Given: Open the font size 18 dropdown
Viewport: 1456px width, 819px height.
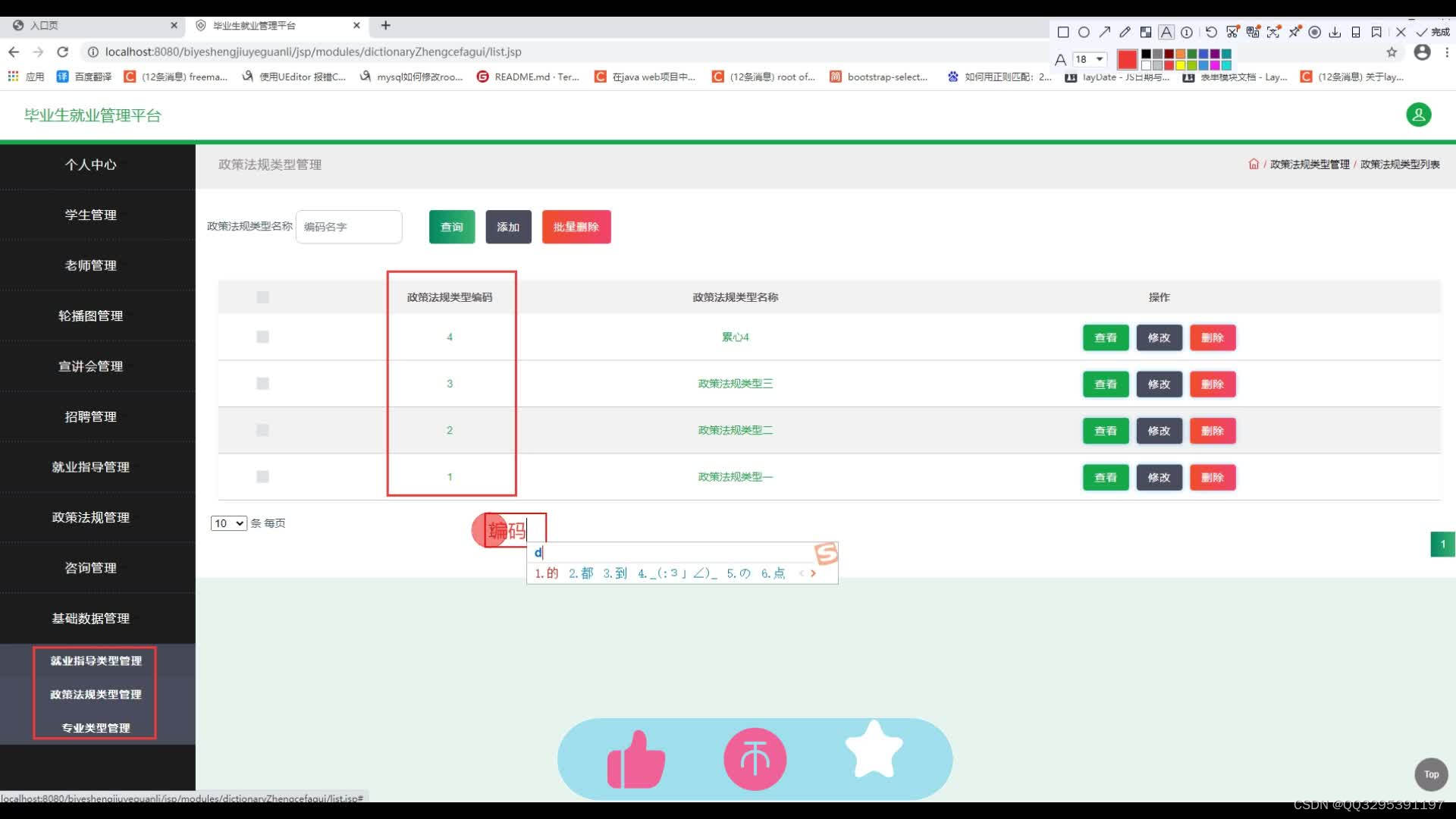Looking at the screenshot, I should [x=1090, y=59].
